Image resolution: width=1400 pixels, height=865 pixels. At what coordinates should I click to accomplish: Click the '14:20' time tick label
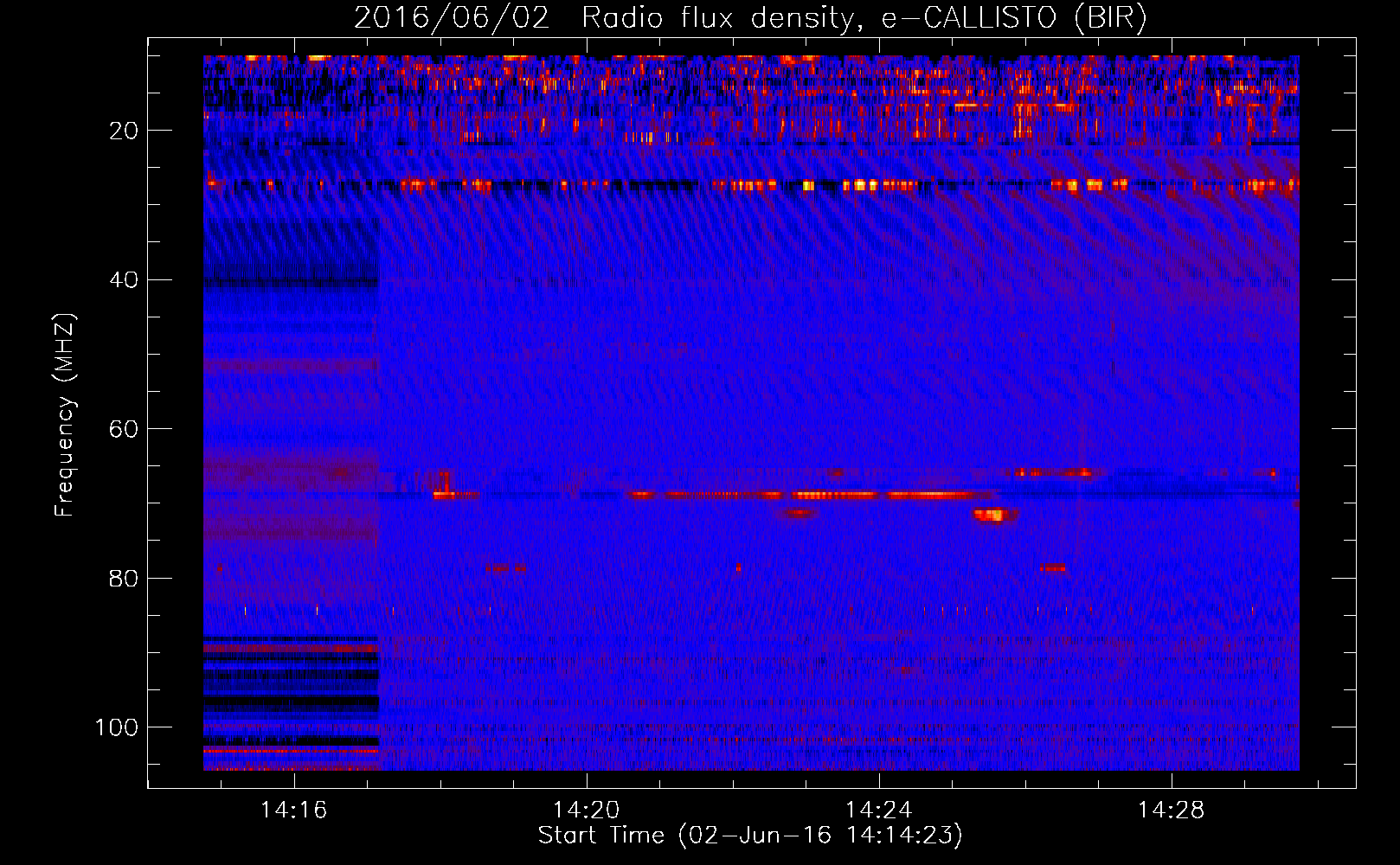click(x=587, y=811)
